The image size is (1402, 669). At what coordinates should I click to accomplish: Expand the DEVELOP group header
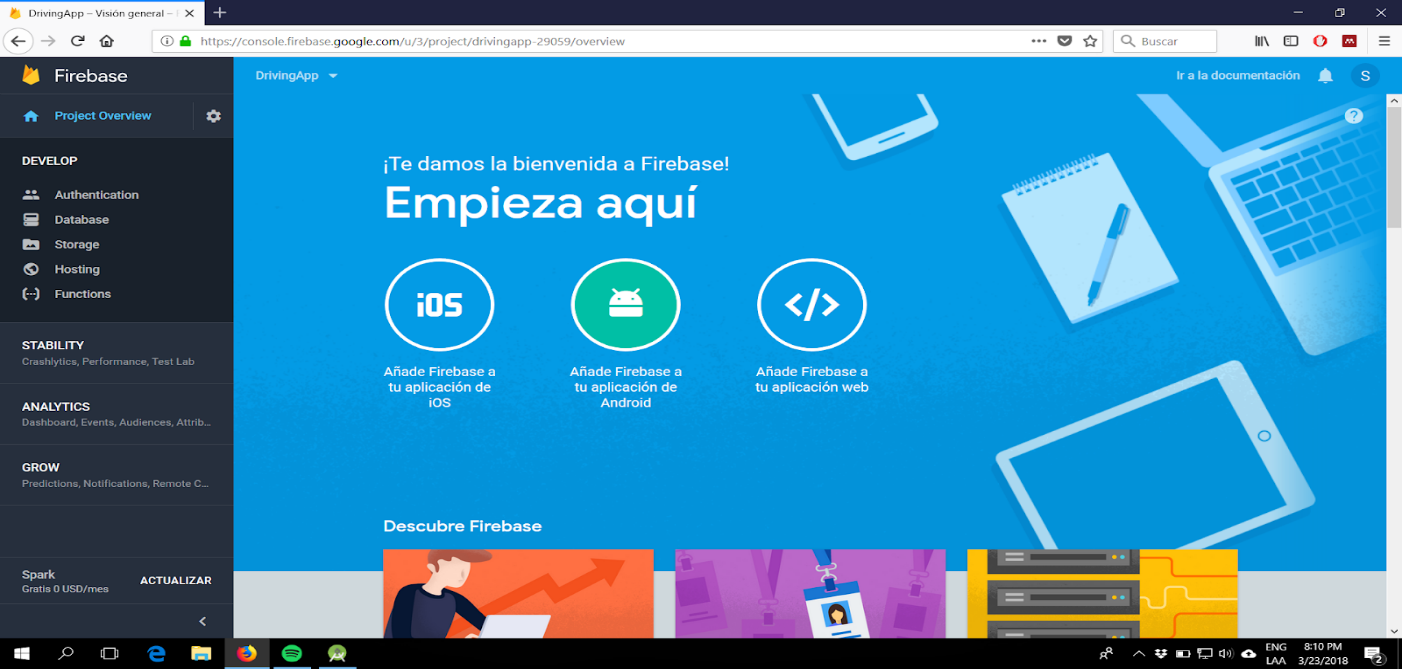50,161
